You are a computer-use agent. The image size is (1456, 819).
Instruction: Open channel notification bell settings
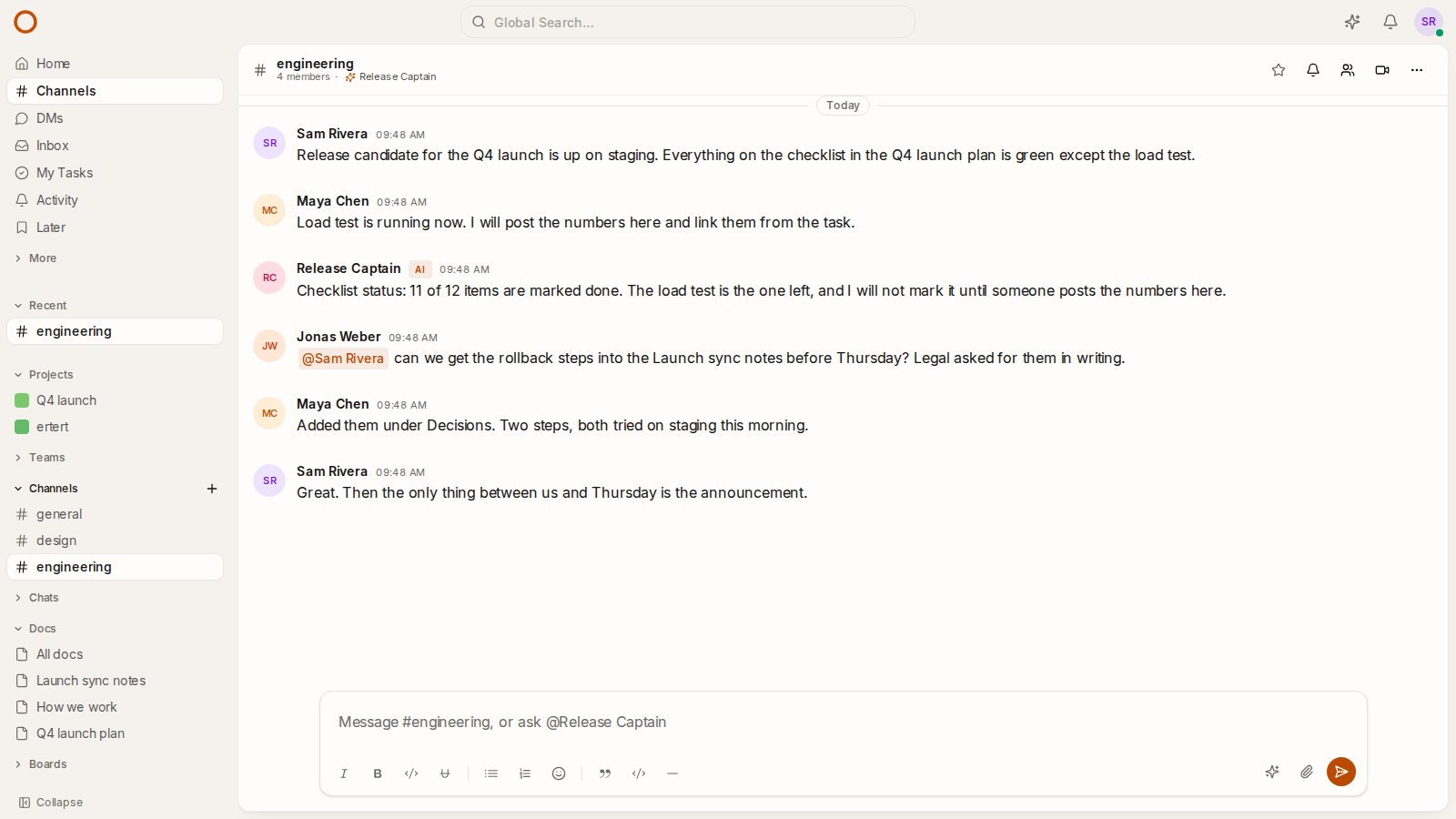coord(1313,70)
